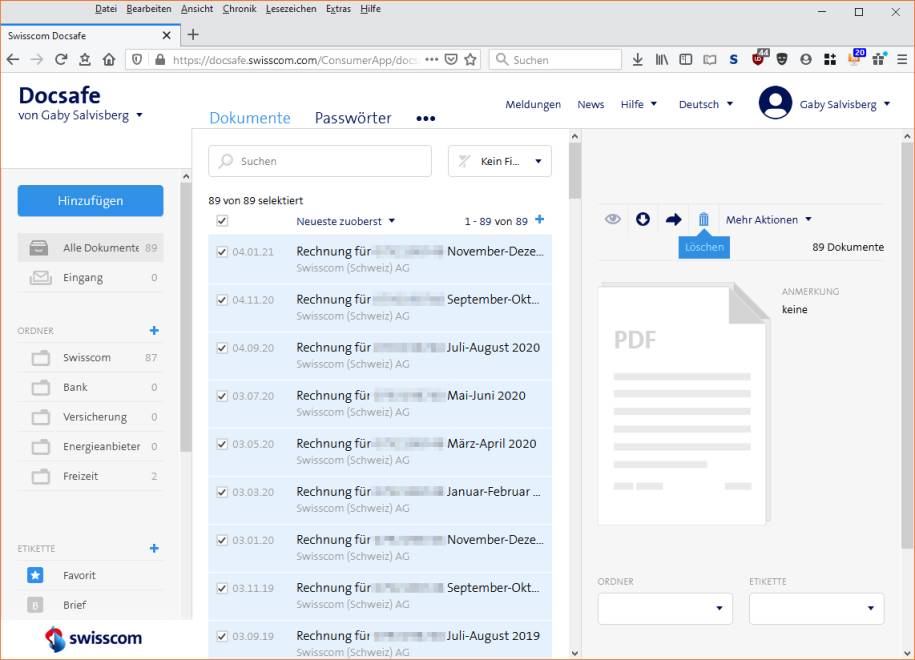Image resolution: width=915 pixels, height=660 pixels.
Task: Open the Meldungen link
Action: [x=533, y=104]
